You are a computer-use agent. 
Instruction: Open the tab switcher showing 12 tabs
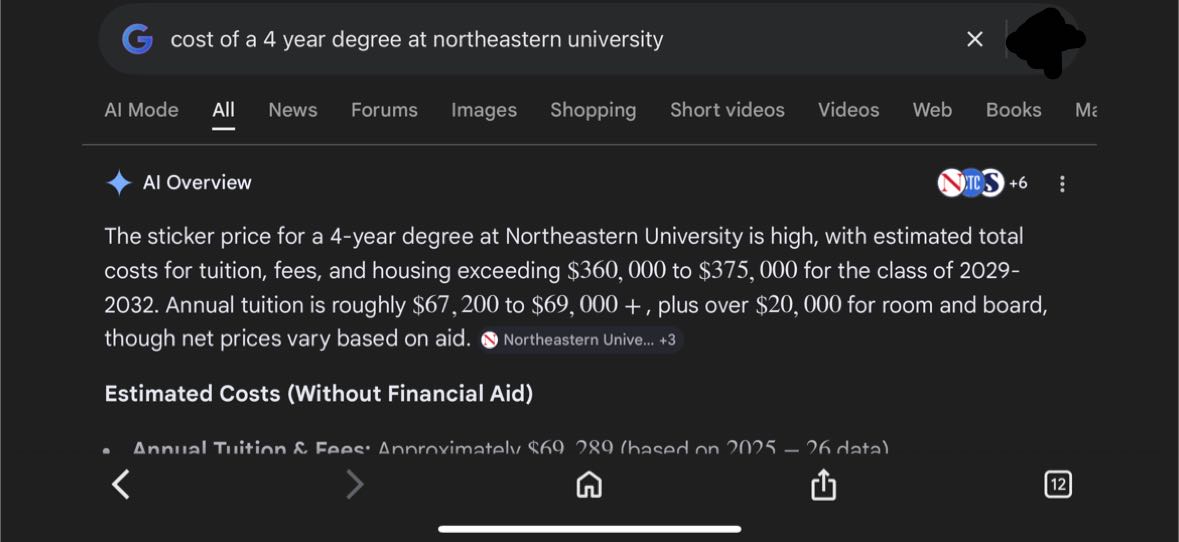point(1057,485)
